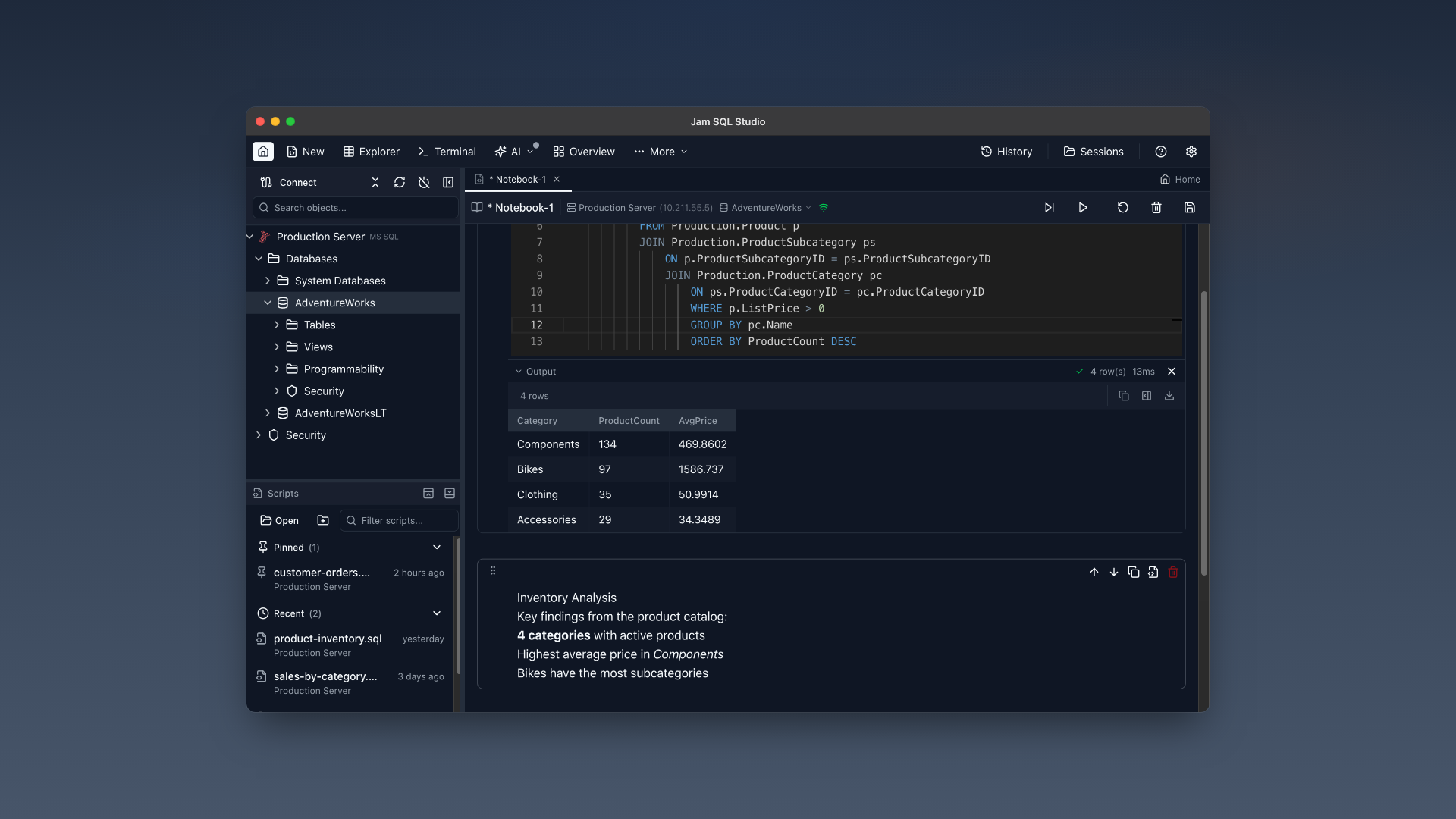Open the More menu
The image size is (1456, 819).
[x=659, y=152]
